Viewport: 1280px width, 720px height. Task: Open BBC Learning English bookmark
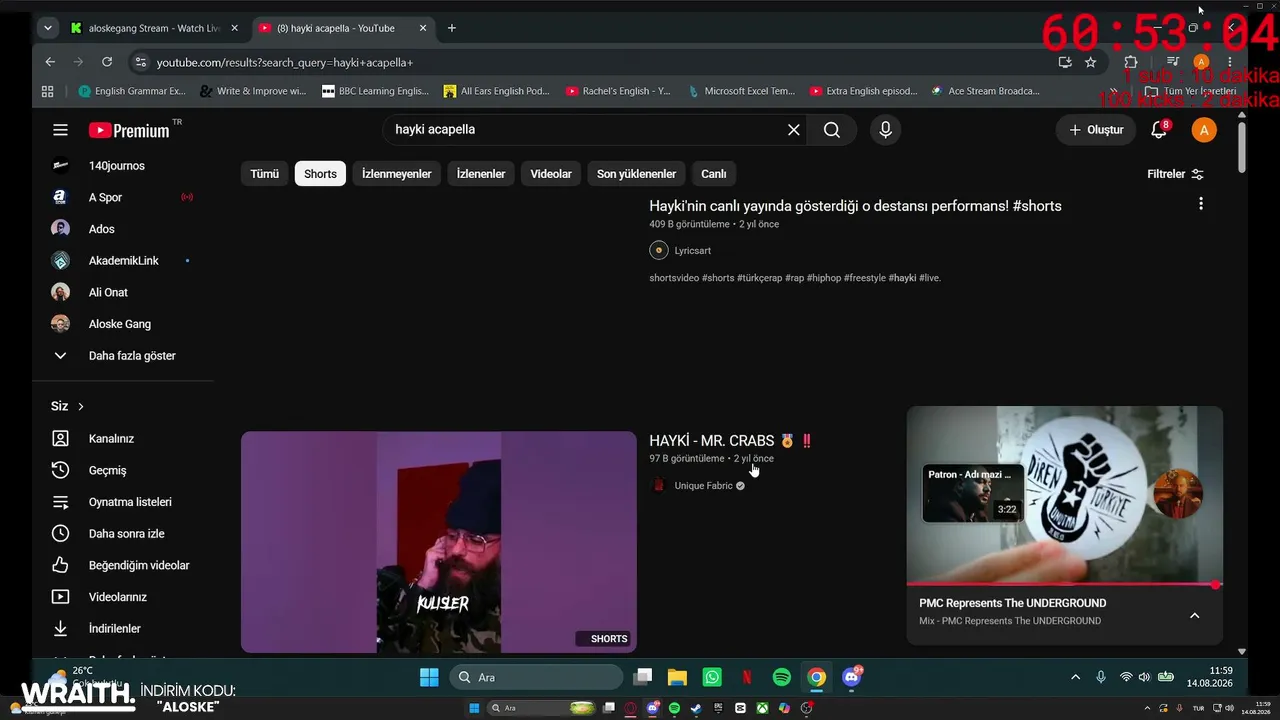click(375, 91)
